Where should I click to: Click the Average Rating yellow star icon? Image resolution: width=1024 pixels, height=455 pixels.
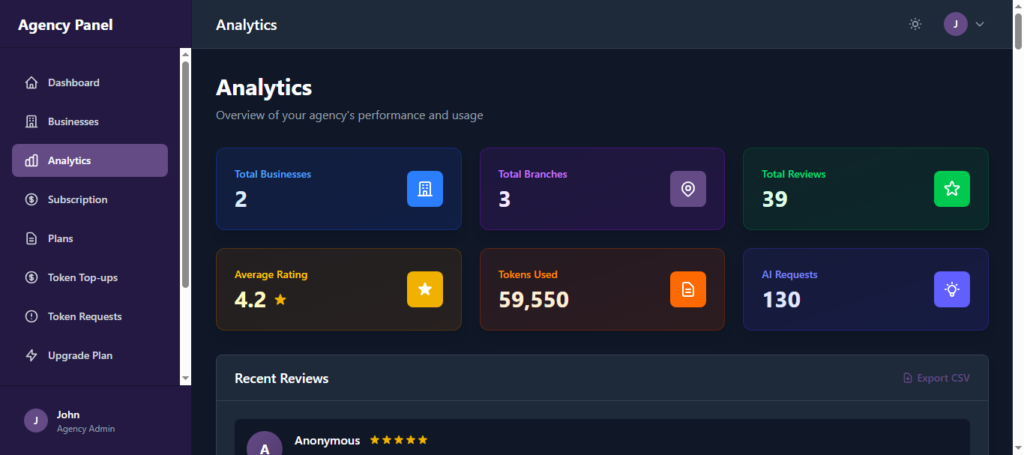point(424,289)
